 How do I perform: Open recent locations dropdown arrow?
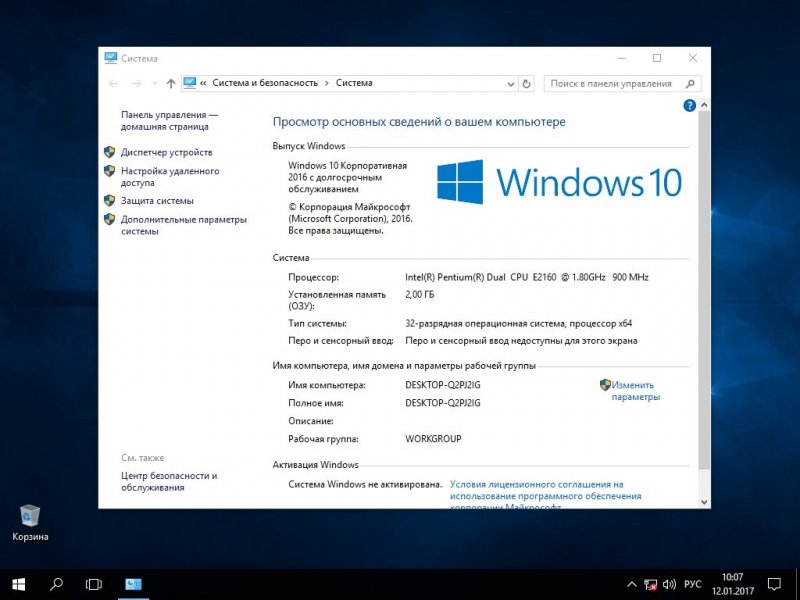(154, 84)
